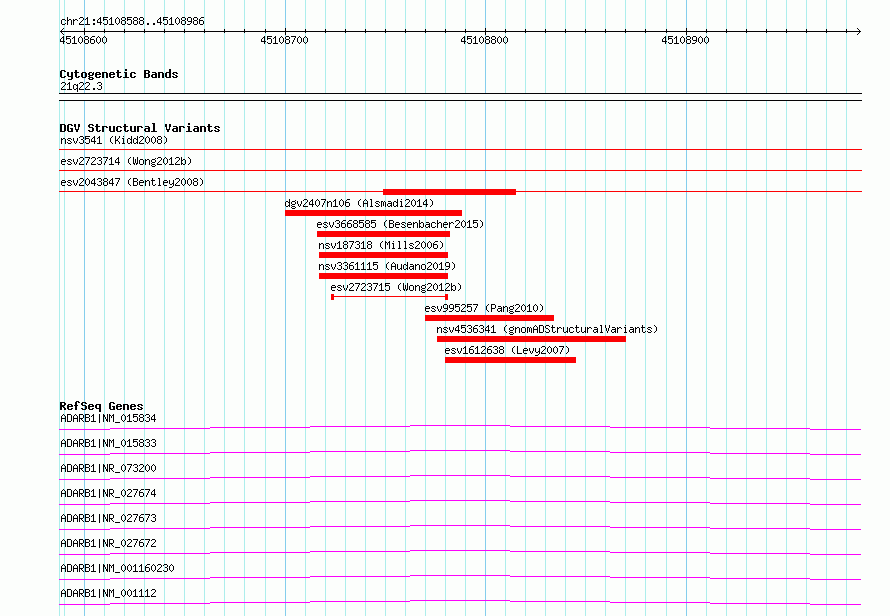Open the first esv2723714 (Wong2012b) variant label
Viewport: 890px width, 616px height.
coord(126,161)
